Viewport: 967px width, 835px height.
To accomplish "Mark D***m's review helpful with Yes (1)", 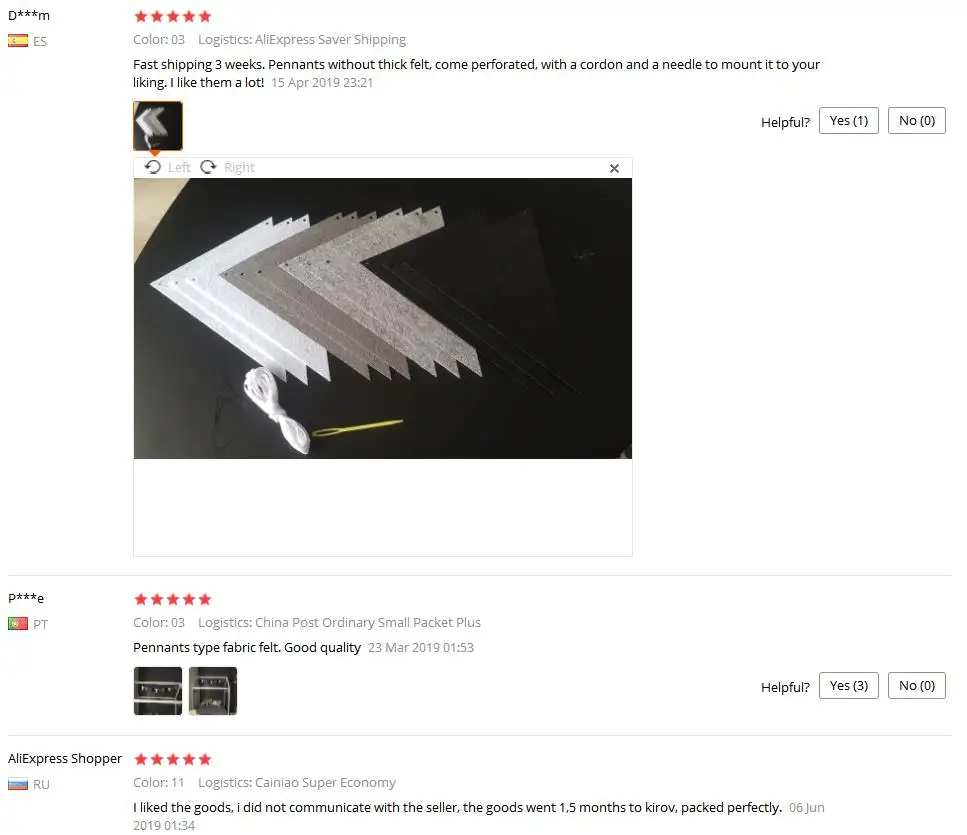I will click(849, 121).
